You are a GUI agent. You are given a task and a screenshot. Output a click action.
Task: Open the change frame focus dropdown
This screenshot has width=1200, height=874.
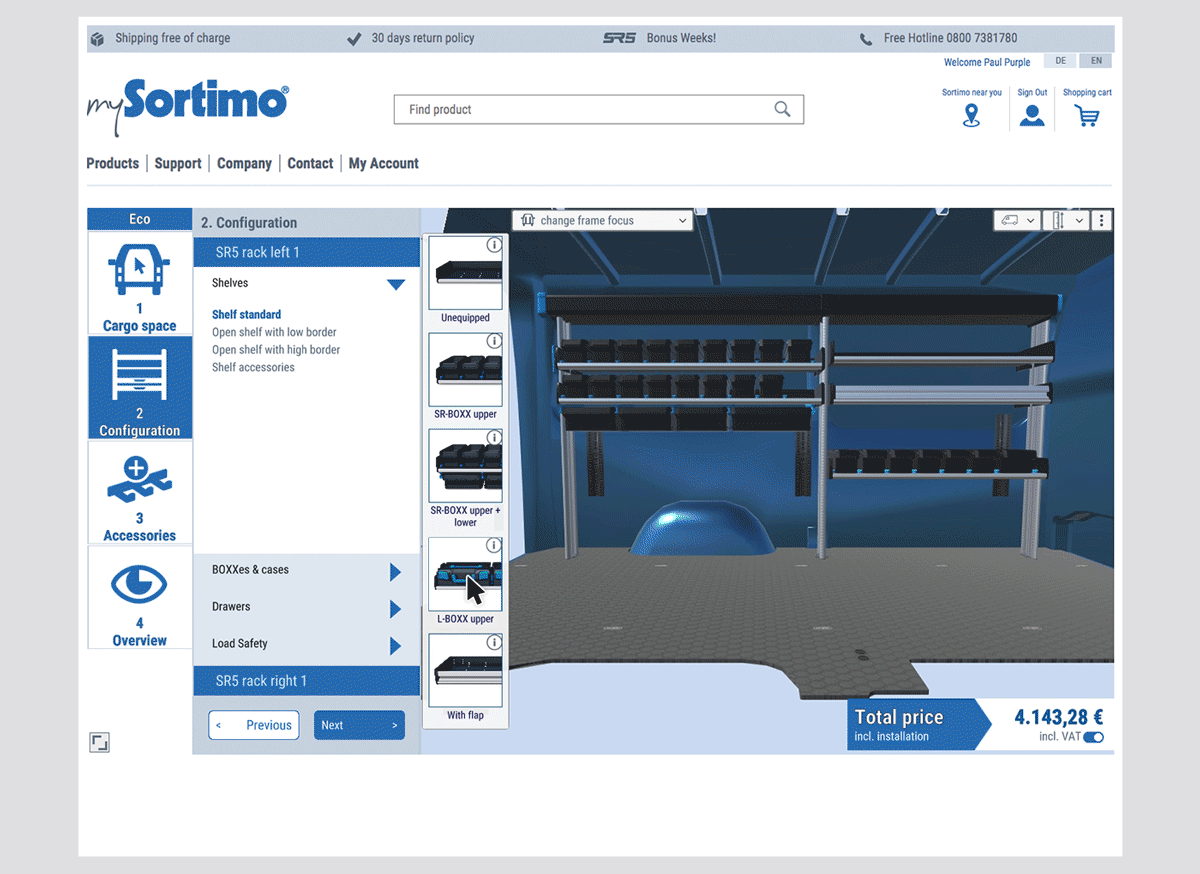click(602, 219)
